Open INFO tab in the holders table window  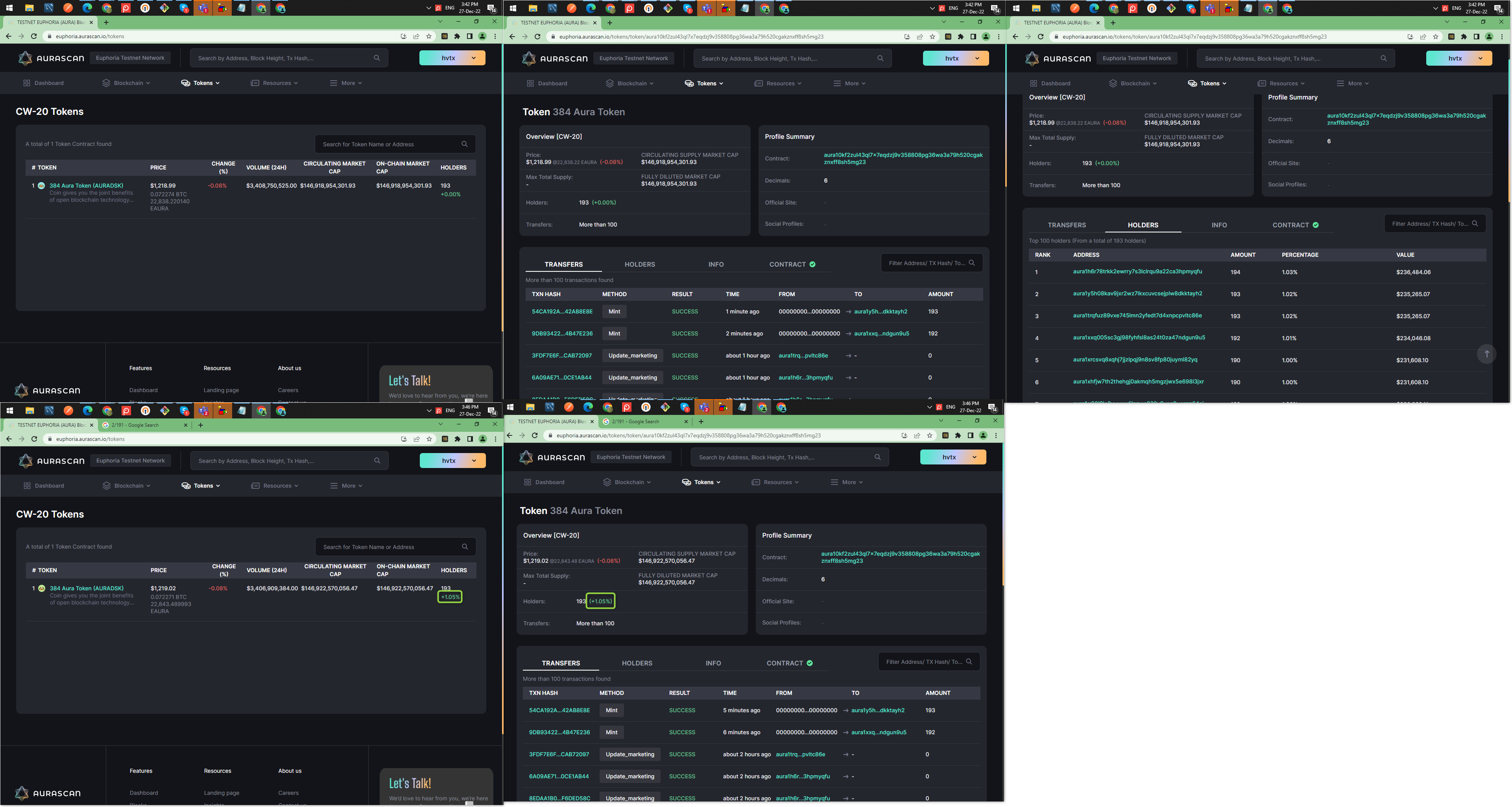[x=1218, y=225]
